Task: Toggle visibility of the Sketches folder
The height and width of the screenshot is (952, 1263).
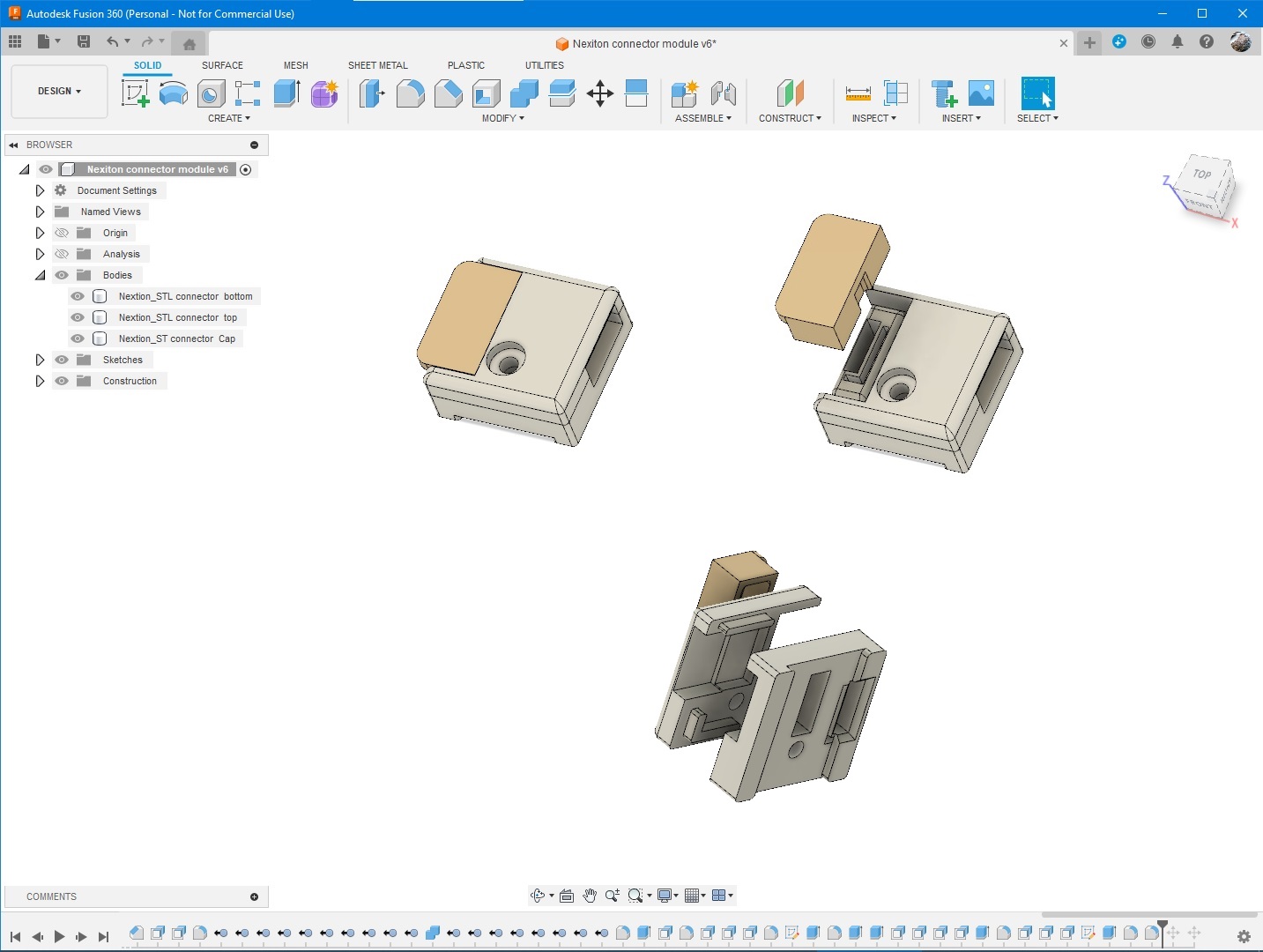Action: pyautogui.click(x=61, y=360)
